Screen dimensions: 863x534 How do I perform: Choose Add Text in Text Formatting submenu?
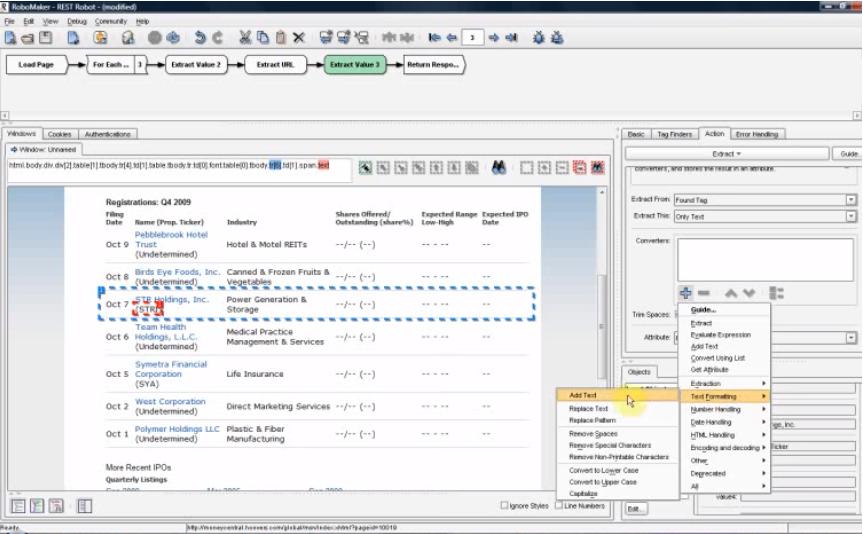point(617,395)
